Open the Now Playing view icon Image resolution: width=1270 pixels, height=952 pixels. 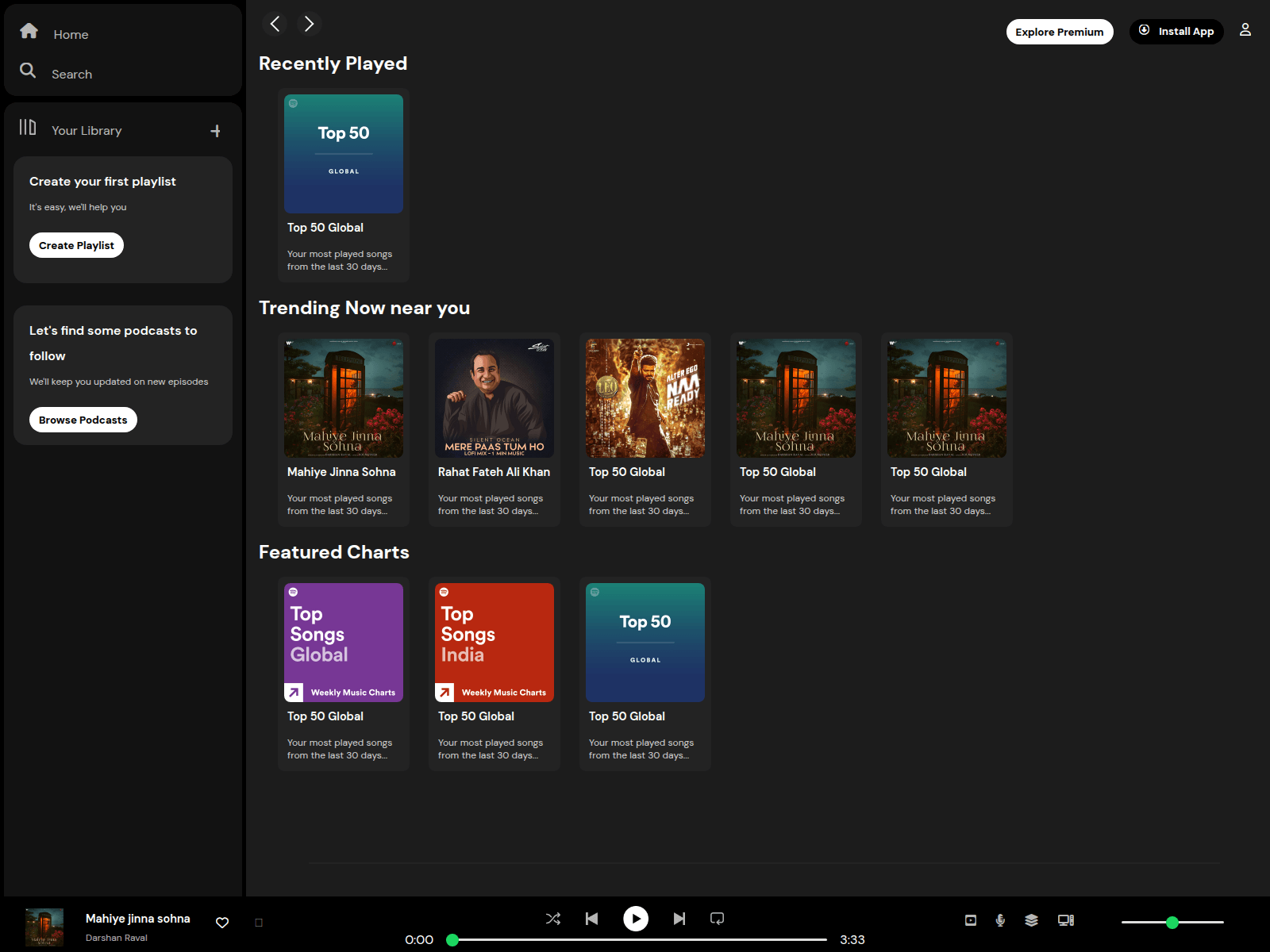pyautogui.click(x=971, y=920)
